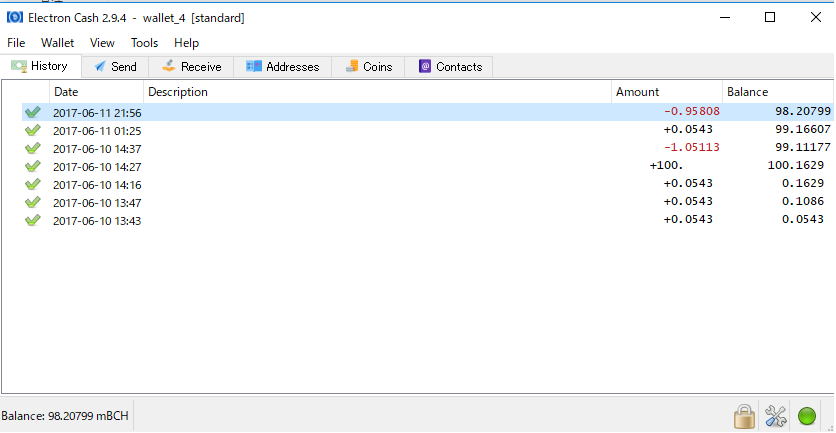Click the +100. amount cell

[666, 166]
